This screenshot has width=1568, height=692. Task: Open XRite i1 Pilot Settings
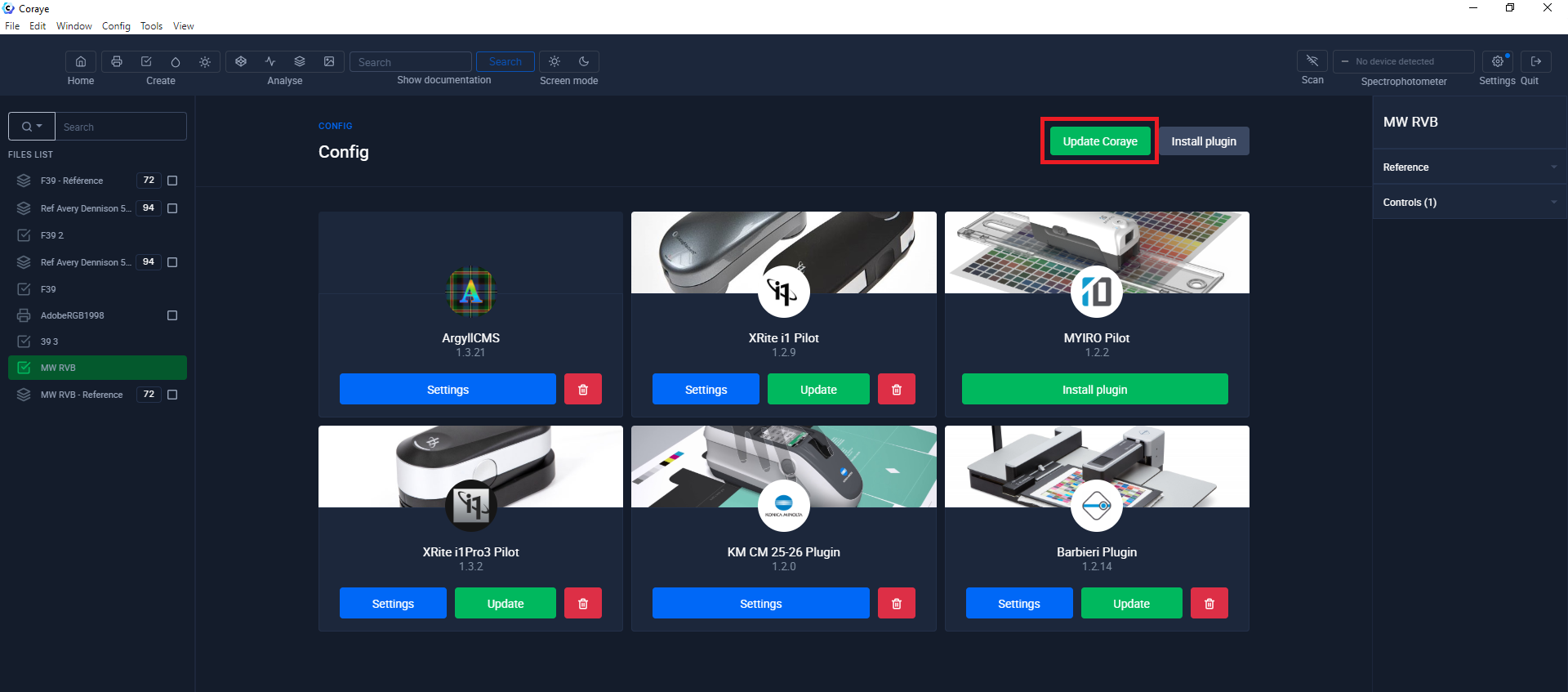coord(706,390)
